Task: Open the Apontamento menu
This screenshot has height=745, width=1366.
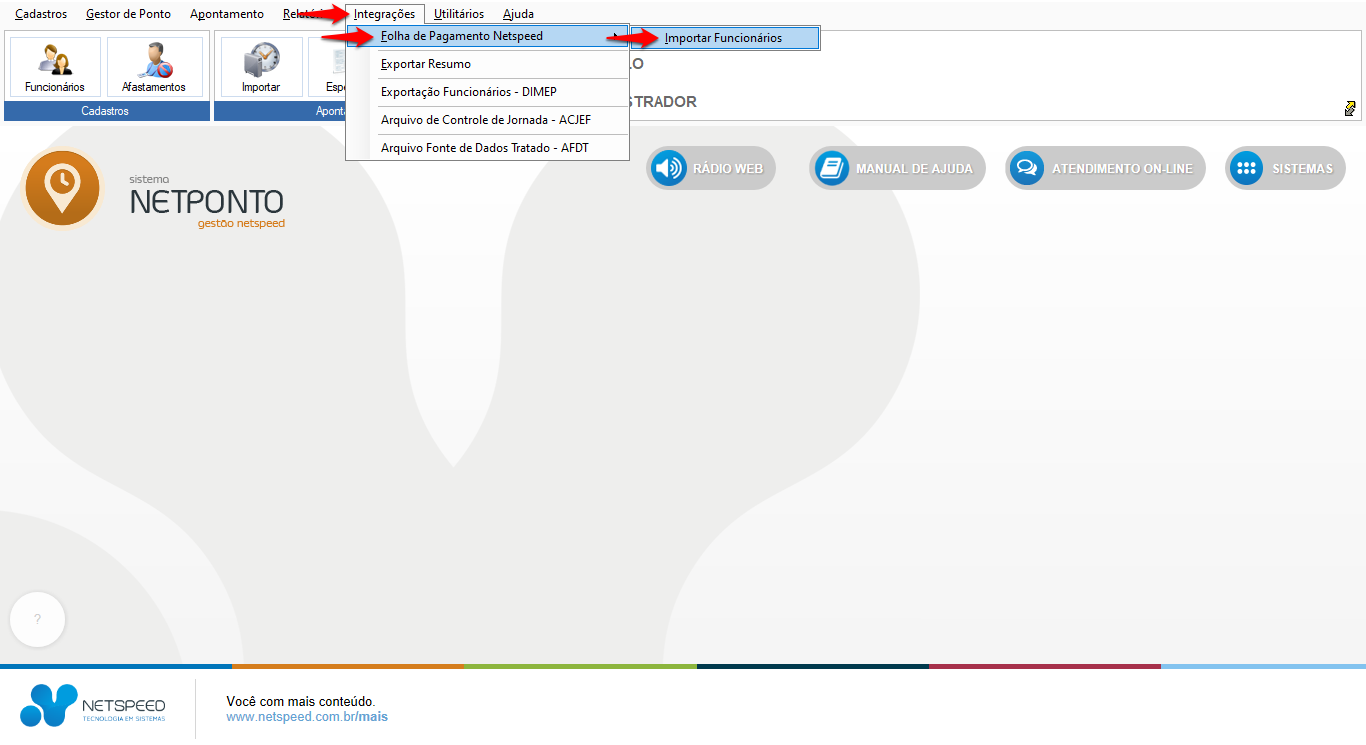Action: [x=227, y=14]
